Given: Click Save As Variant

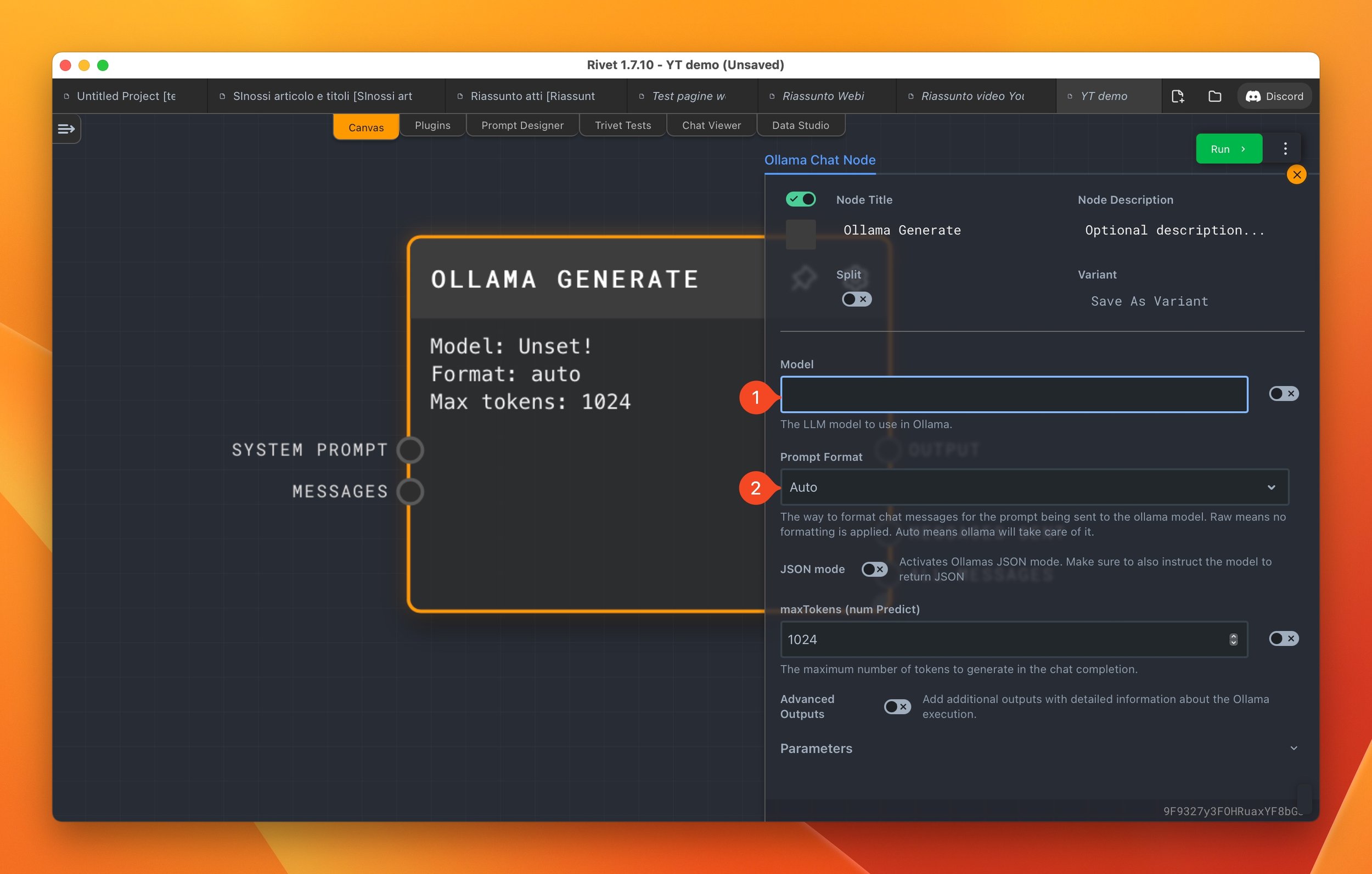Looking at the screenshot, I should point(1149,301).
